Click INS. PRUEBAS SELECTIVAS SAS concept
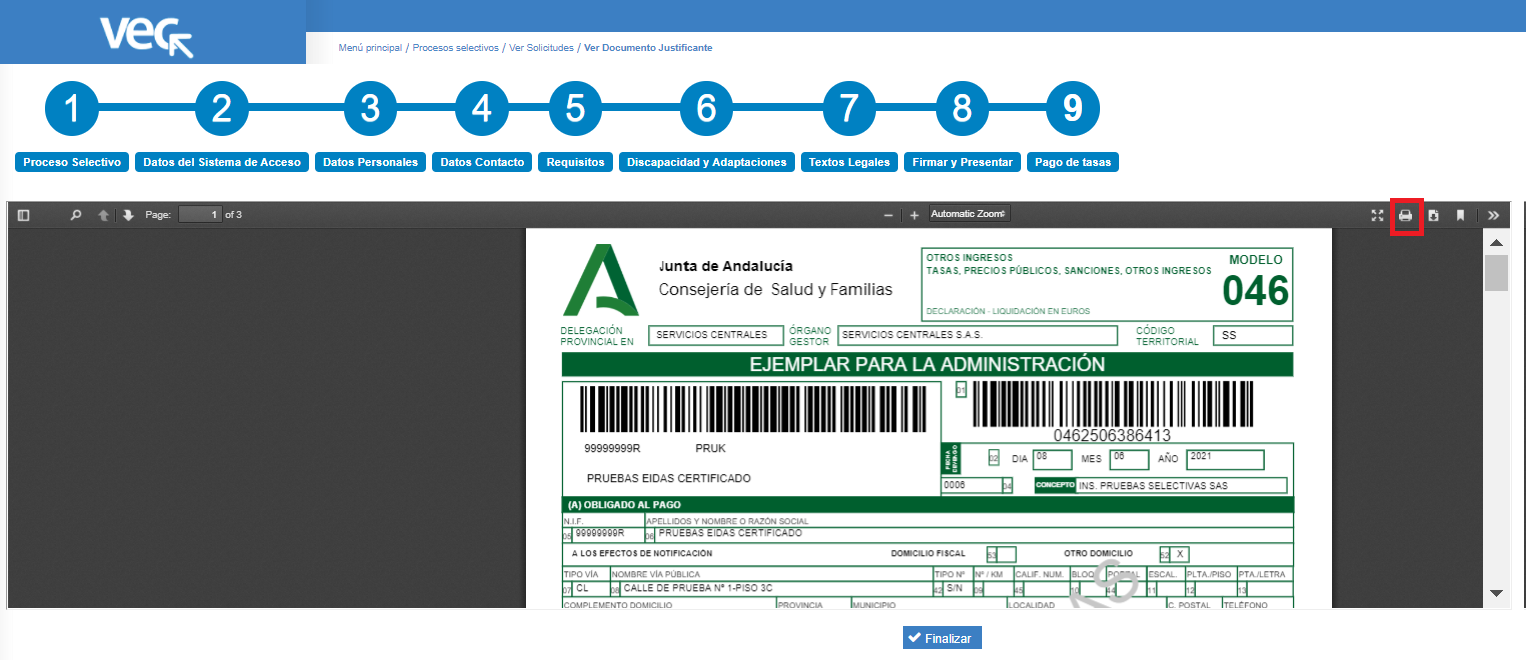 point(1181,486)
